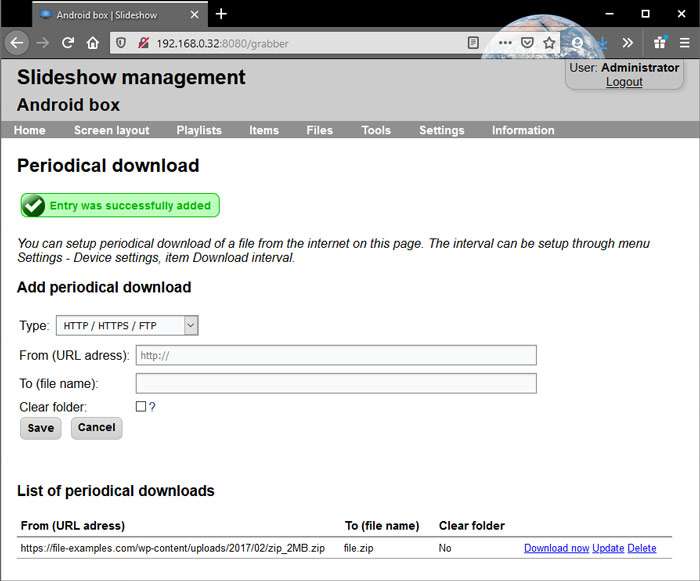Click the From (URL adress) input field

click(x=336, y=355)
